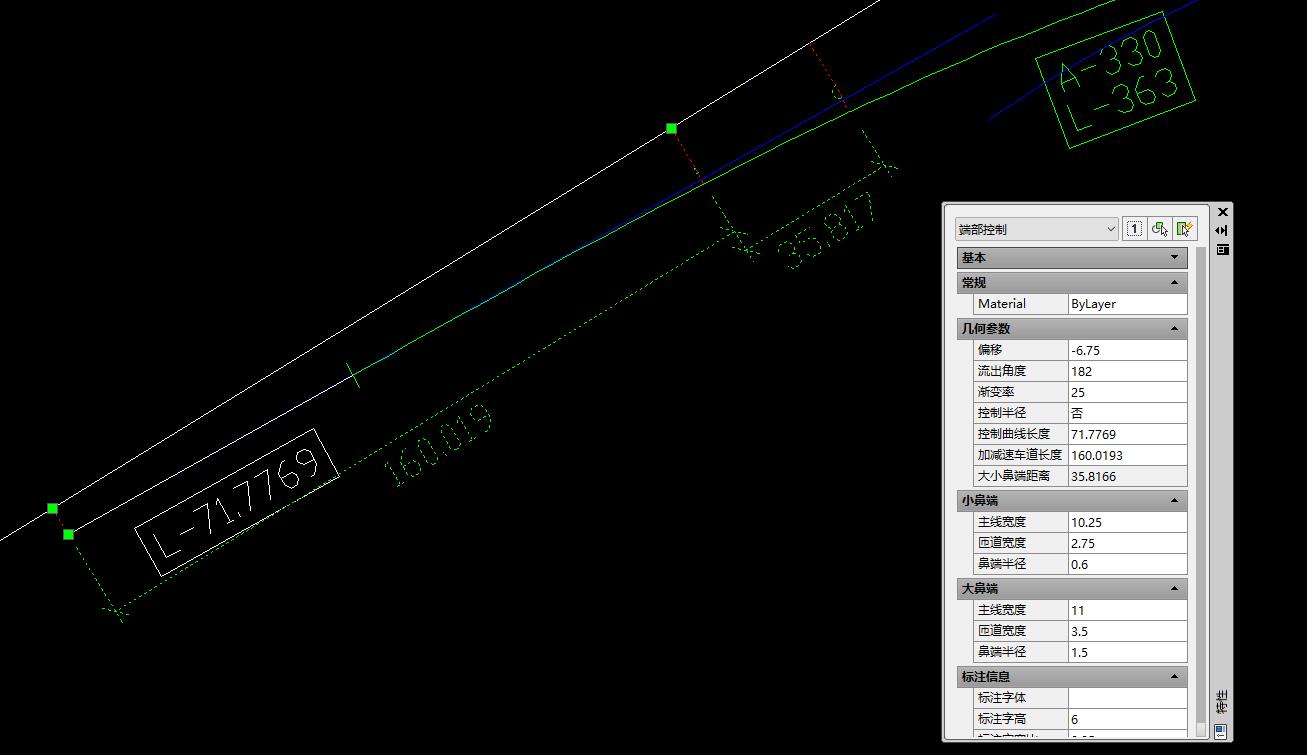Collapse the 几何参数 section

pyautogui.click(x=1174, y=329)
